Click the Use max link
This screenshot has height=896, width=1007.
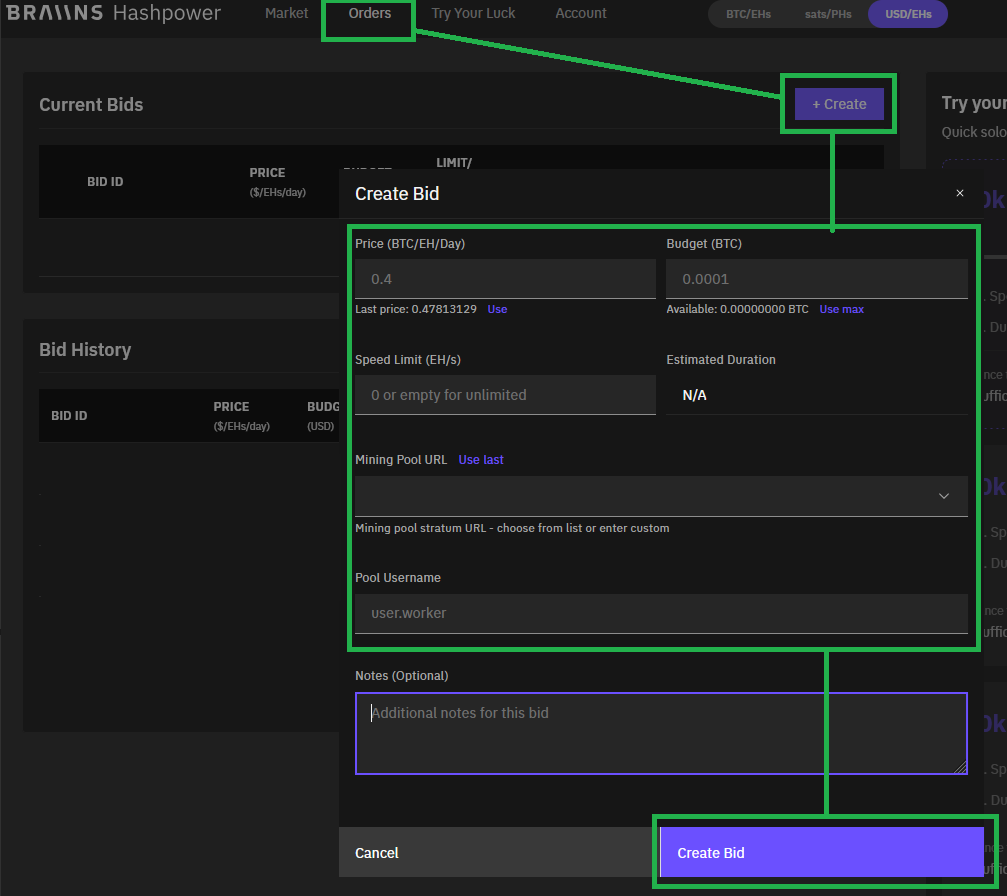[x=841, y=310]
